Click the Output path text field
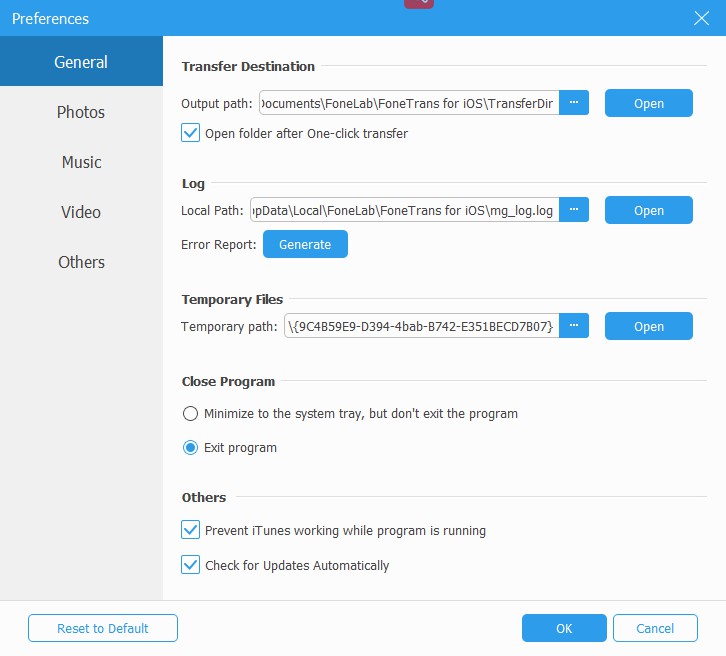 [409, 103]
